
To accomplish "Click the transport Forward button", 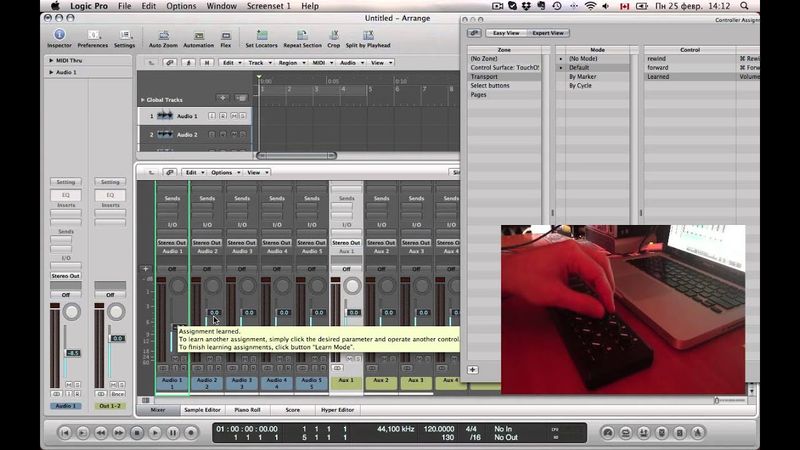I will (x=119, y=433).
